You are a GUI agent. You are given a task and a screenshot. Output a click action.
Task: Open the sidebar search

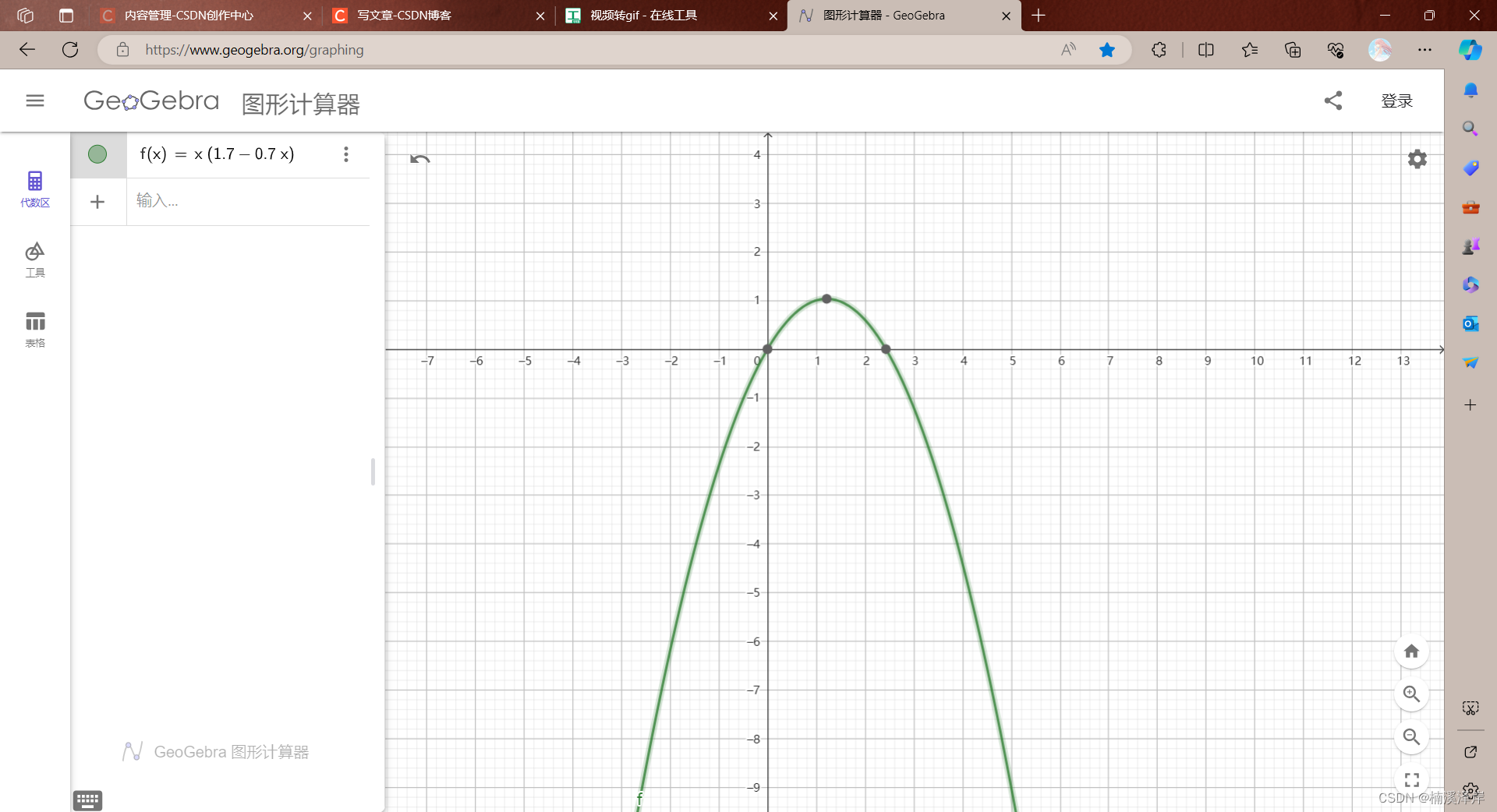pos(1470,129)
